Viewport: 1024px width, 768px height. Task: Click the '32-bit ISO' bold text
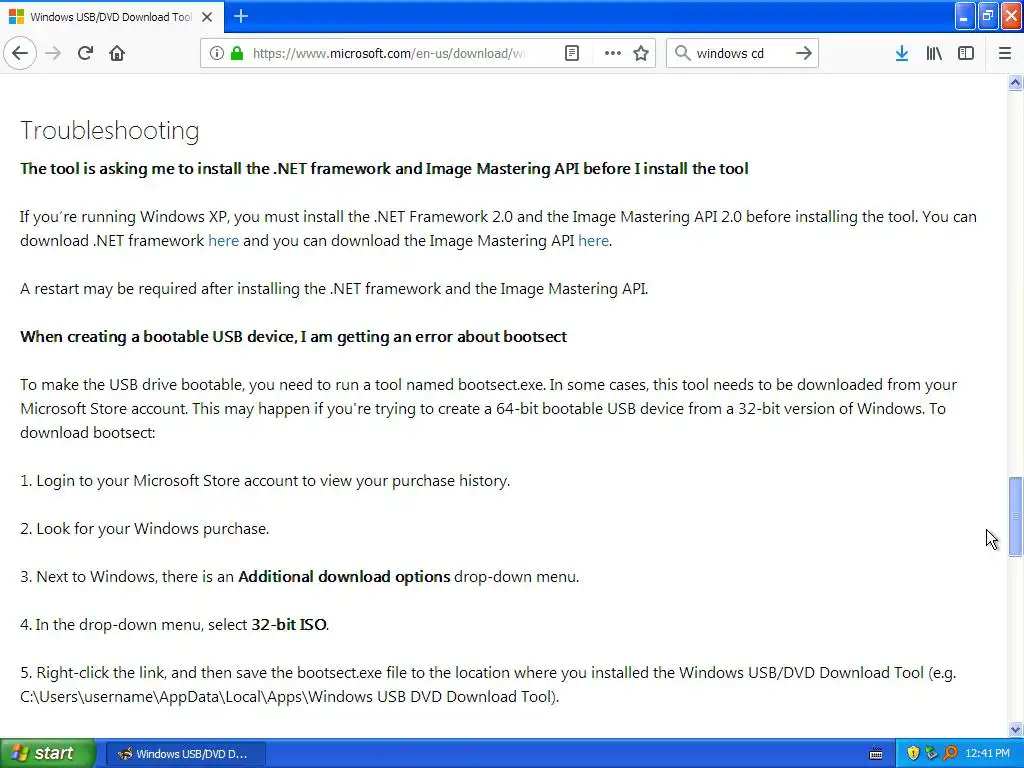[289, 625]
